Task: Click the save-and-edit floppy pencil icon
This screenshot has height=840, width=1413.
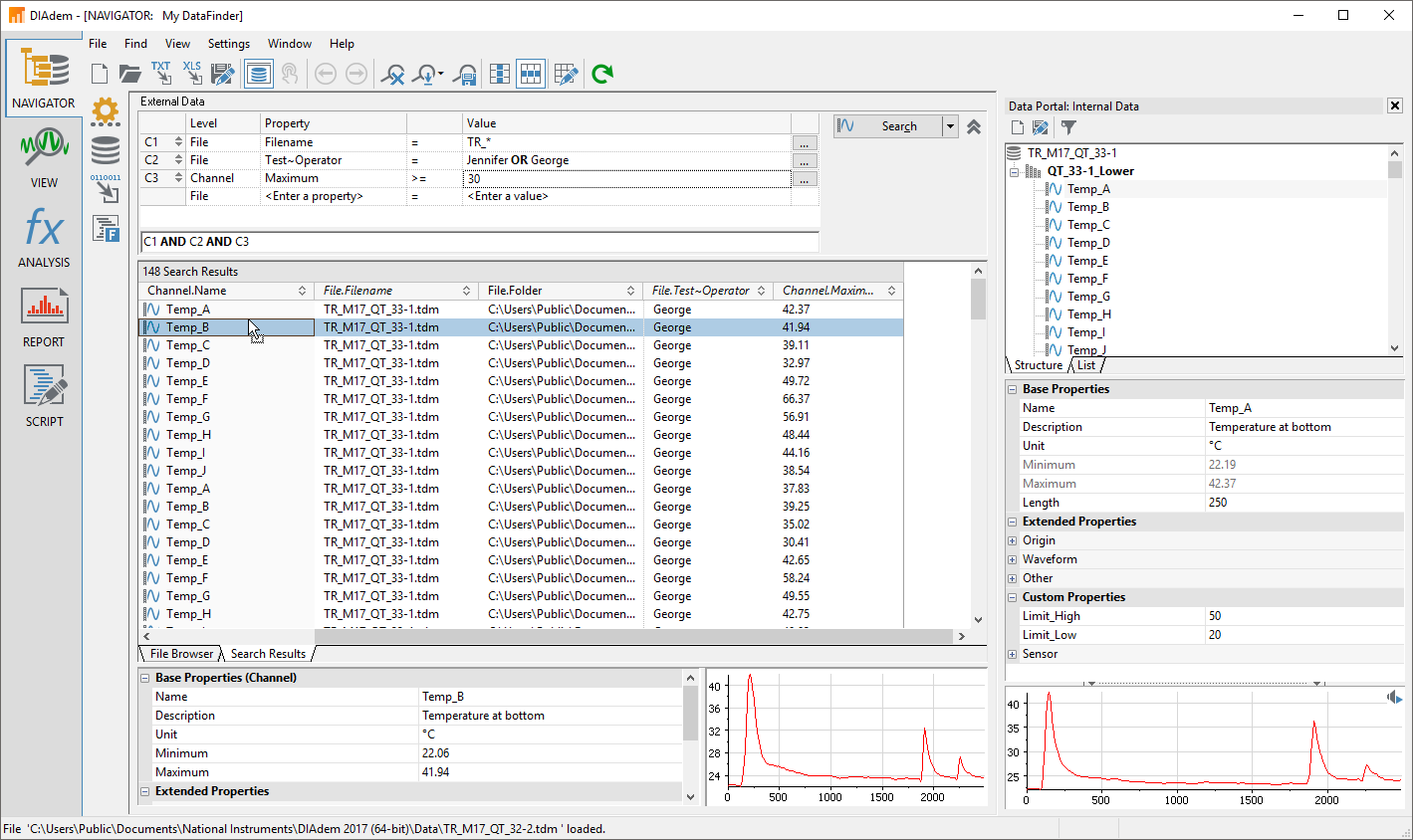Action: pos(223,73)
